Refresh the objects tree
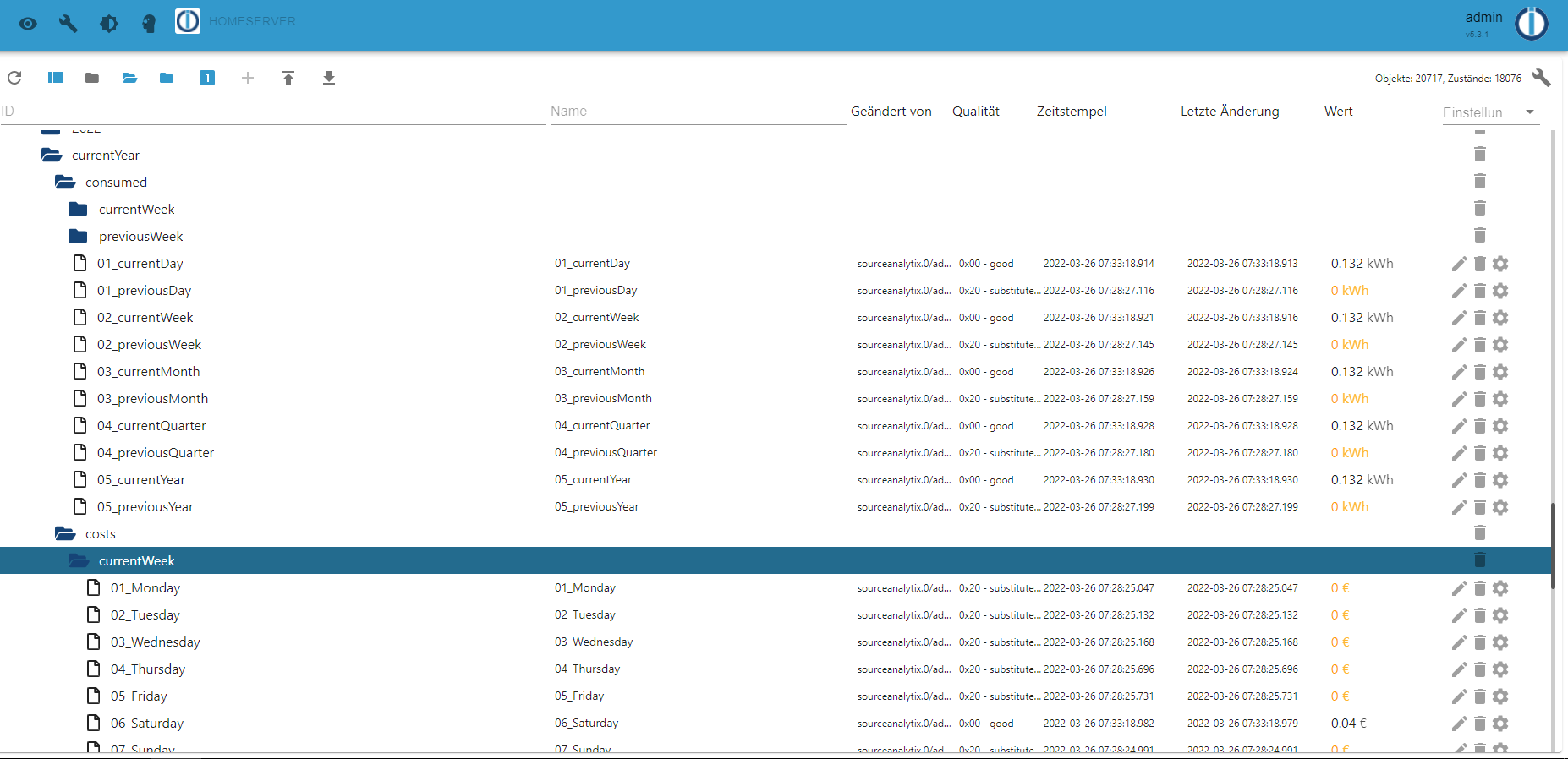Viewport: 1568px width, 759px height. 14,78
